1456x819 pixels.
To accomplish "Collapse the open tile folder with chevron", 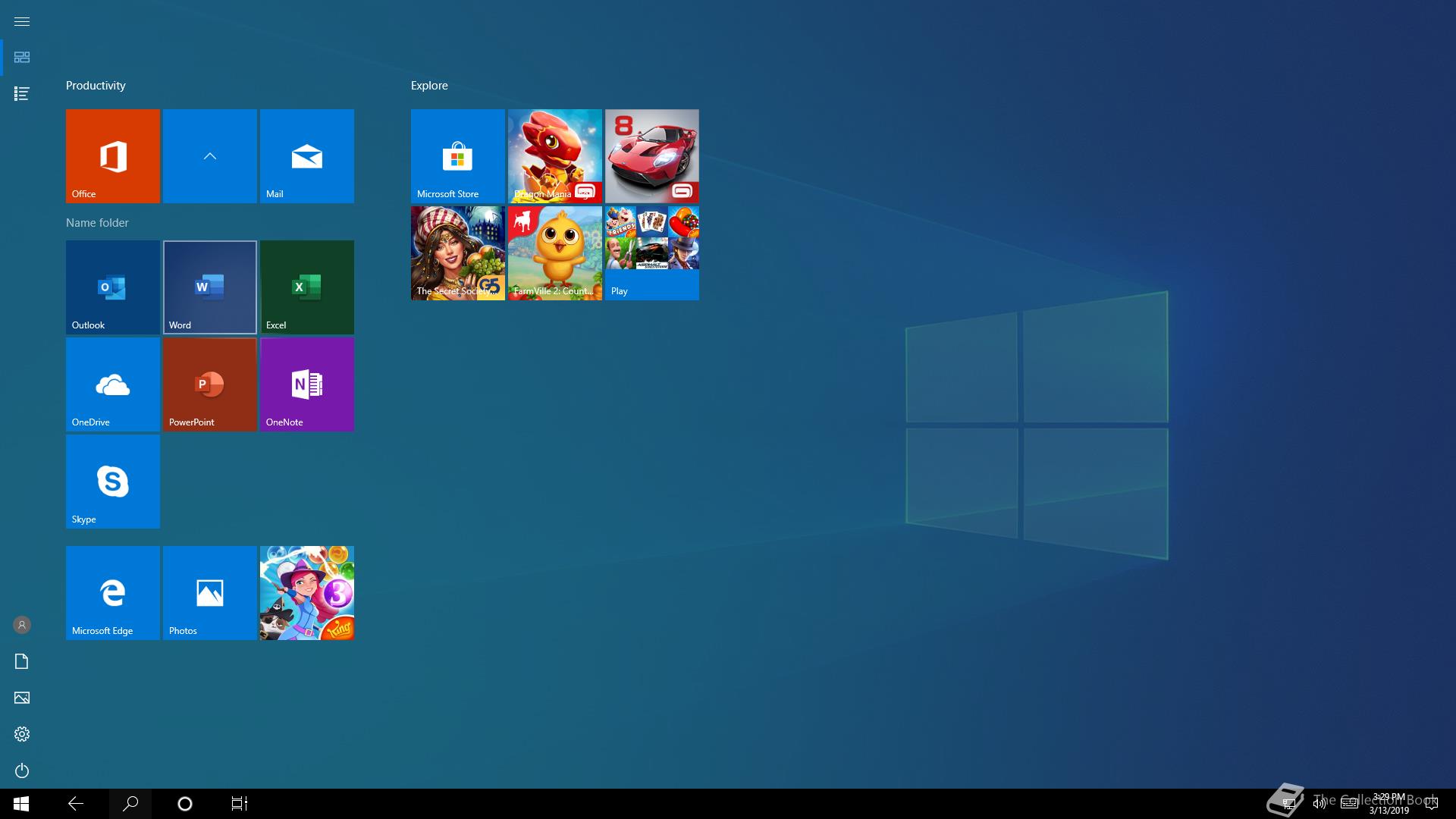I will pyautogui.click(x=209, y=156).
